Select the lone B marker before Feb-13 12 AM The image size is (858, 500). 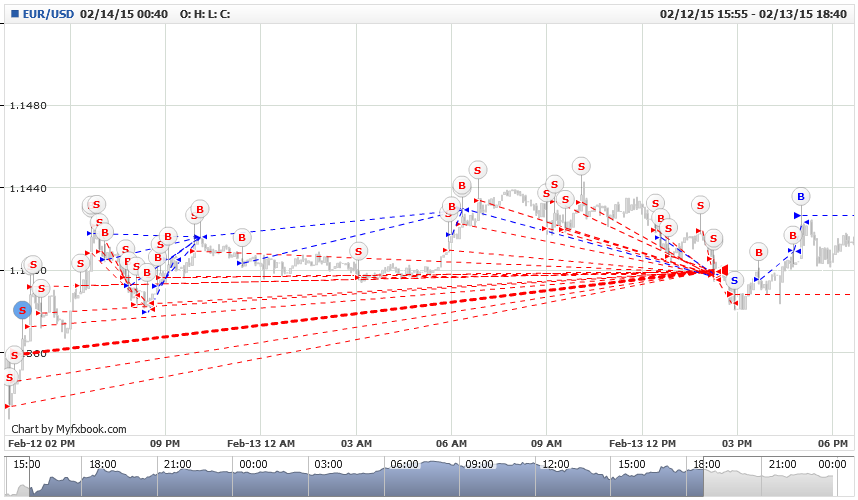(242, 237)
